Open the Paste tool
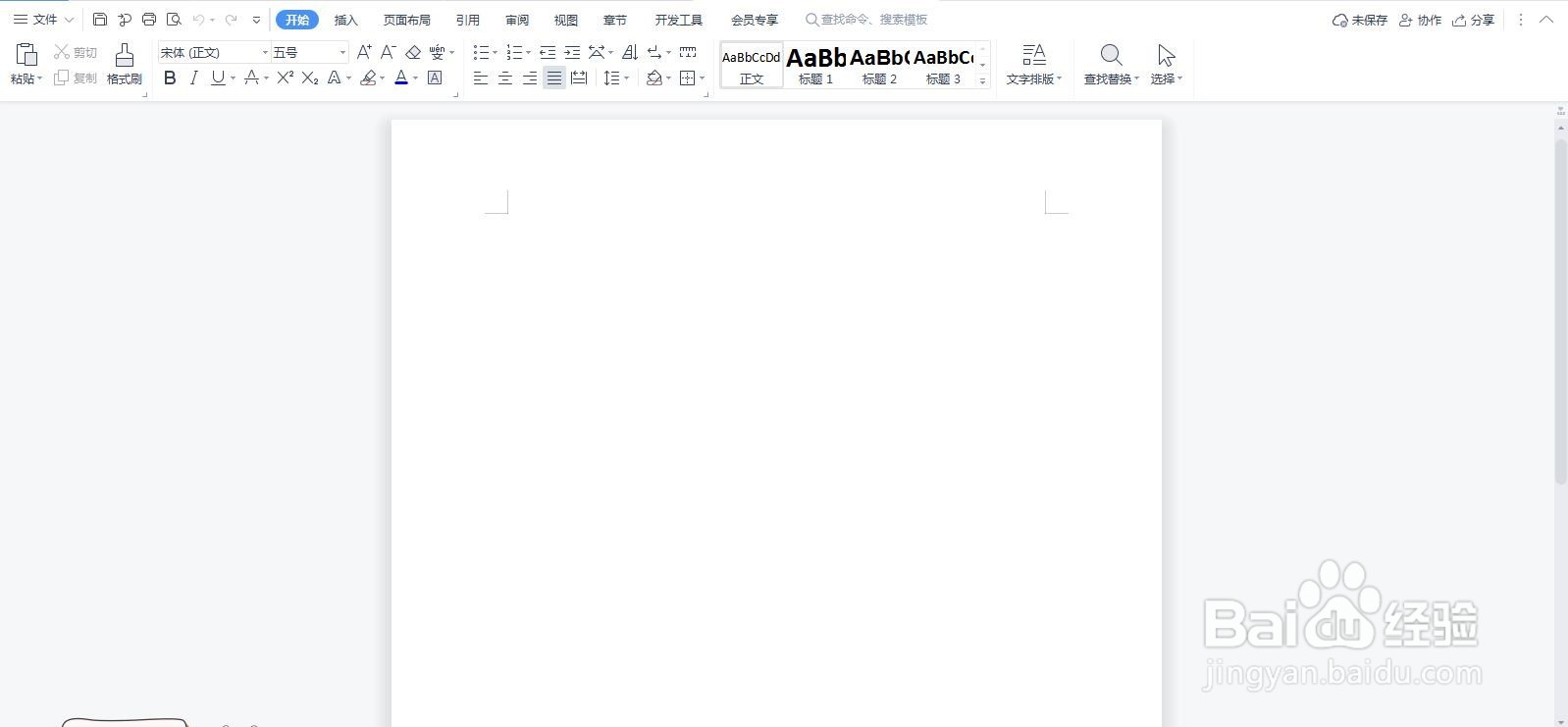1568x727 pixels. pyautogui.click(x=26, y=65)
